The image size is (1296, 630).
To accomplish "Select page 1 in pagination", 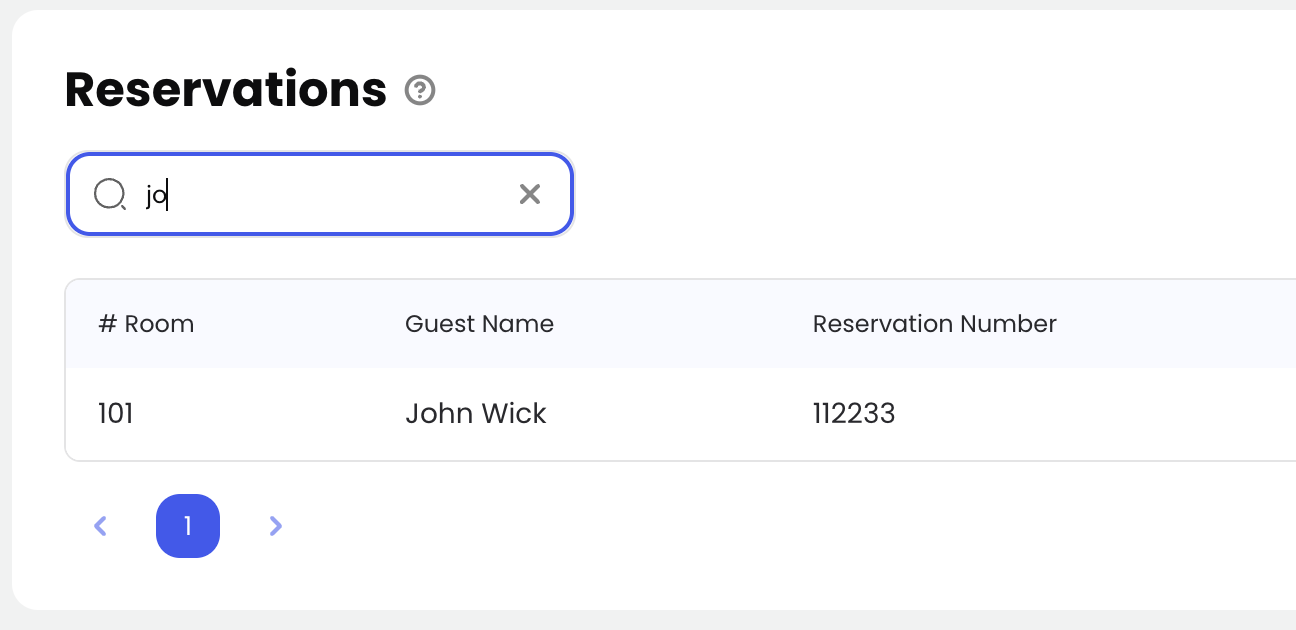I will 188,526.
